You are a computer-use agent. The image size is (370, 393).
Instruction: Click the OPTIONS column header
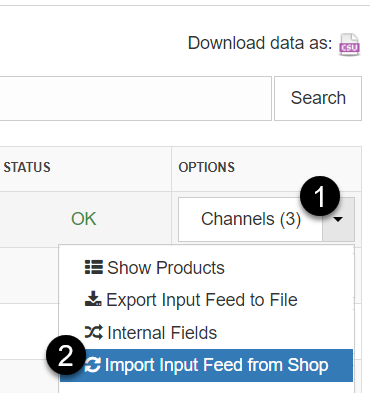point(207,167)
